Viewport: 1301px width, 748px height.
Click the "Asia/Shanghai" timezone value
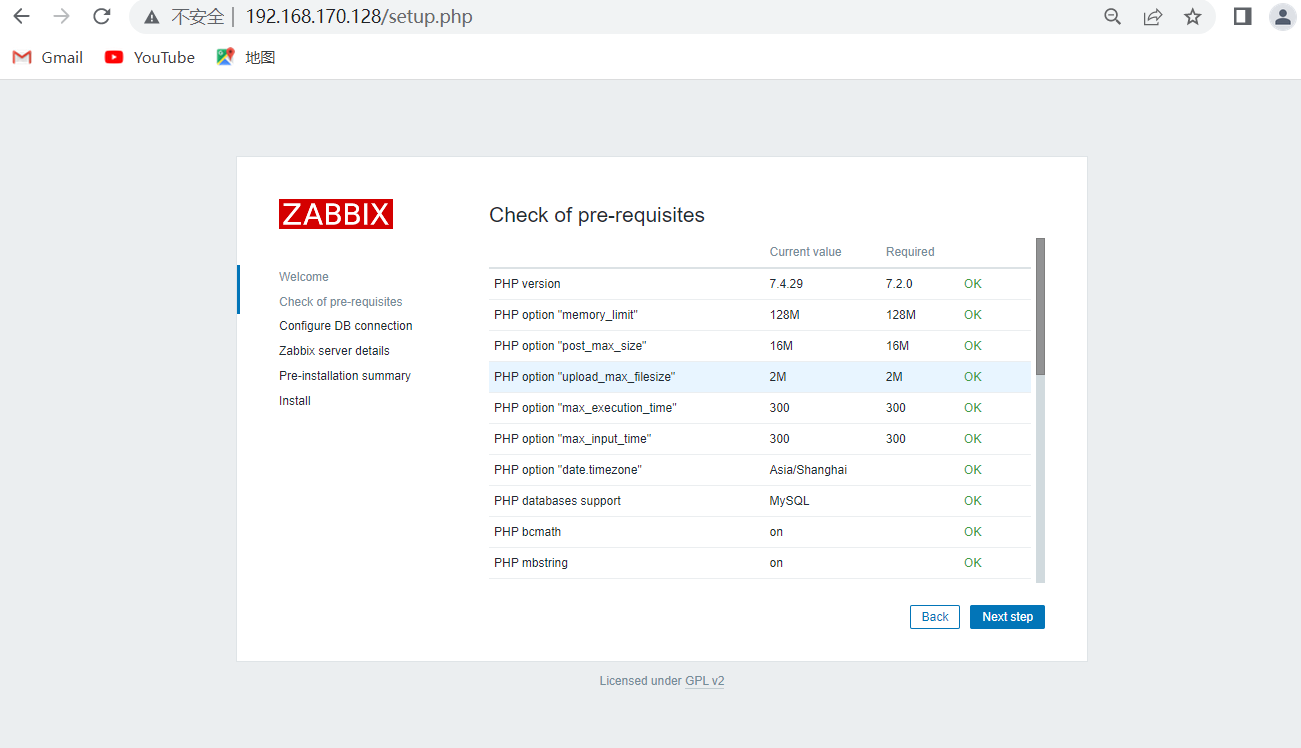[808, 470]
